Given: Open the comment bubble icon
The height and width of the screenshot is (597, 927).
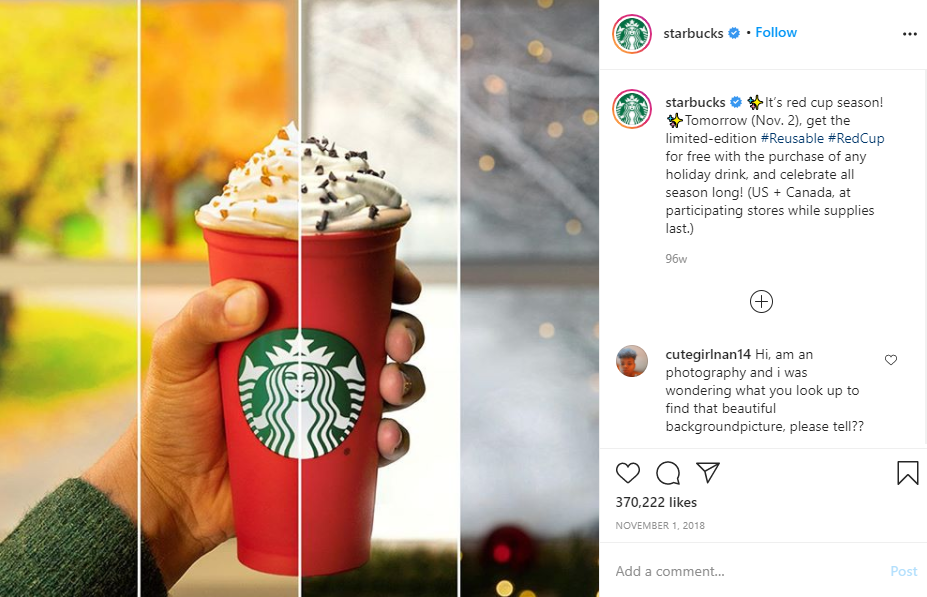Looking at the screenshot, I should (668, 473).
